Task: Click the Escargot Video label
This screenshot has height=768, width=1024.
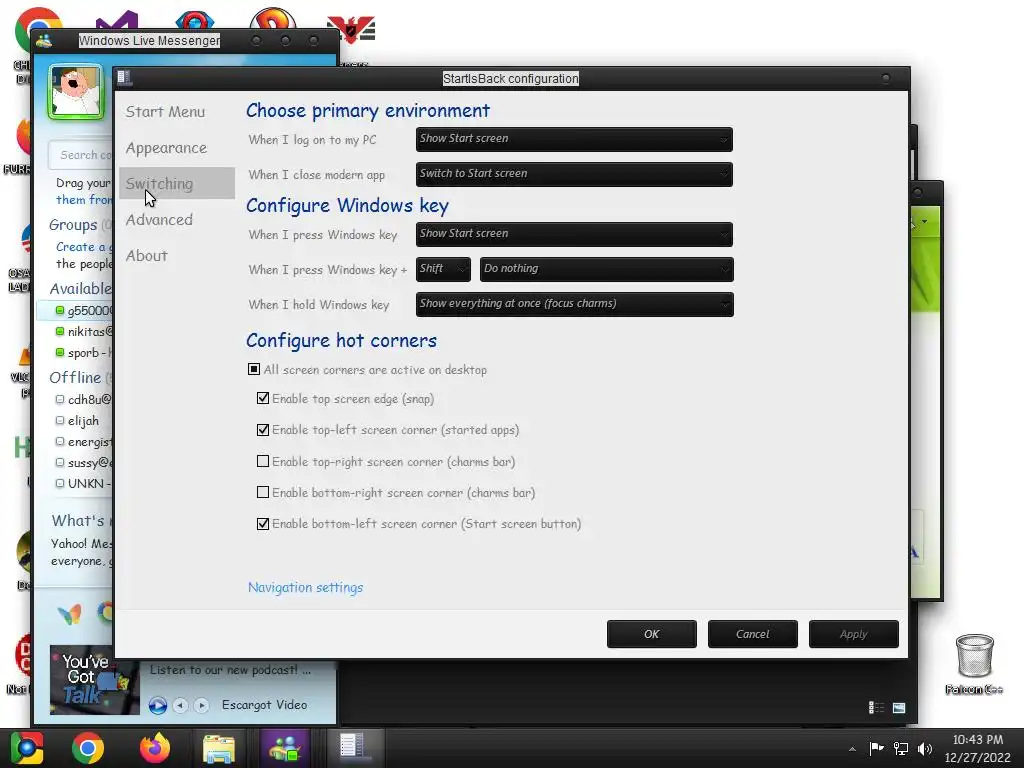Action: pyautogui.click(x=264, y=705)
